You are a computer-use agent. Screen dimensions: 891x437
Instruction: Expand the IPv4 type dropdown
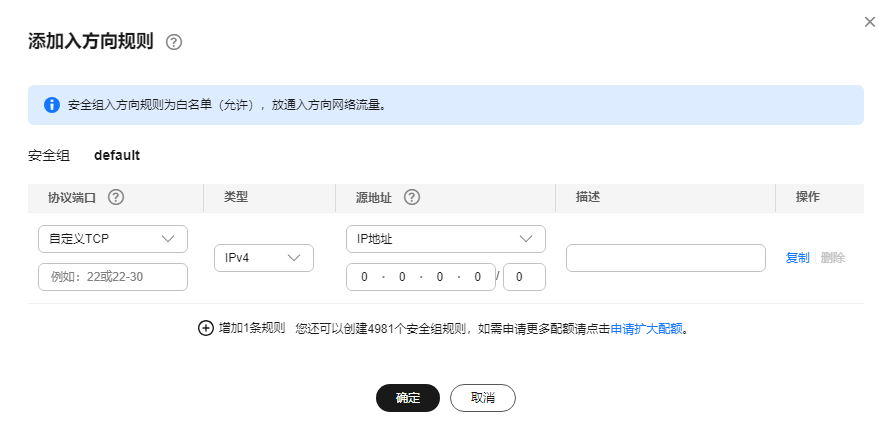[263, 257]
